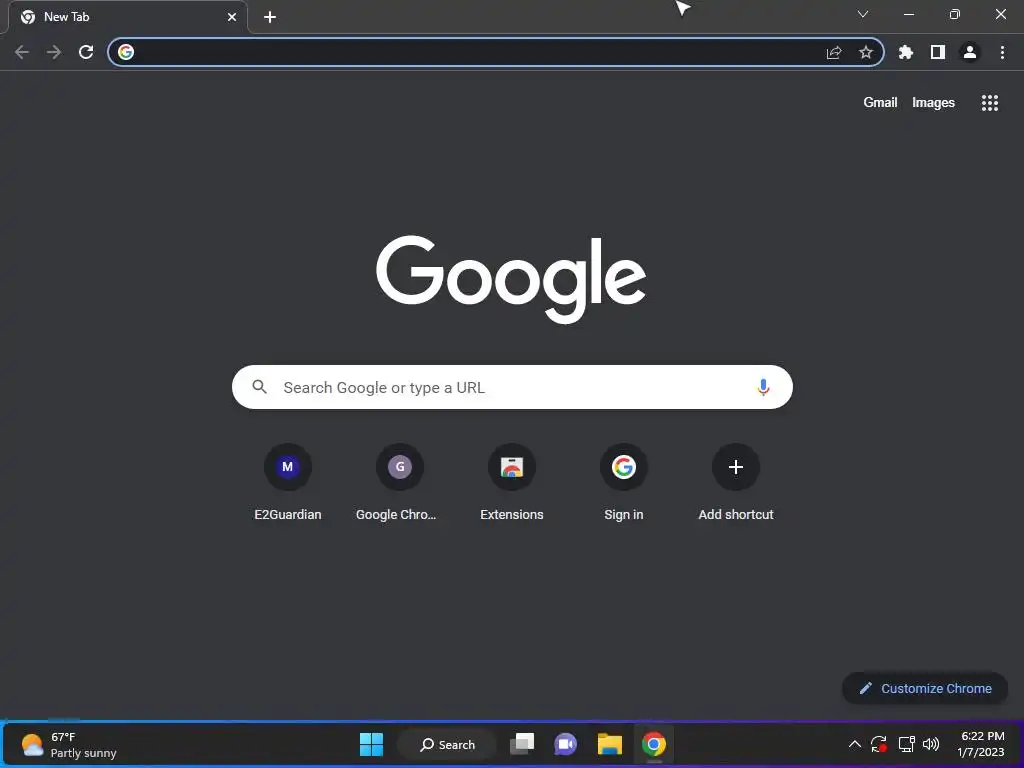Reload the current page
This screenshot has width=1024, height=768.
pos(86,52)
